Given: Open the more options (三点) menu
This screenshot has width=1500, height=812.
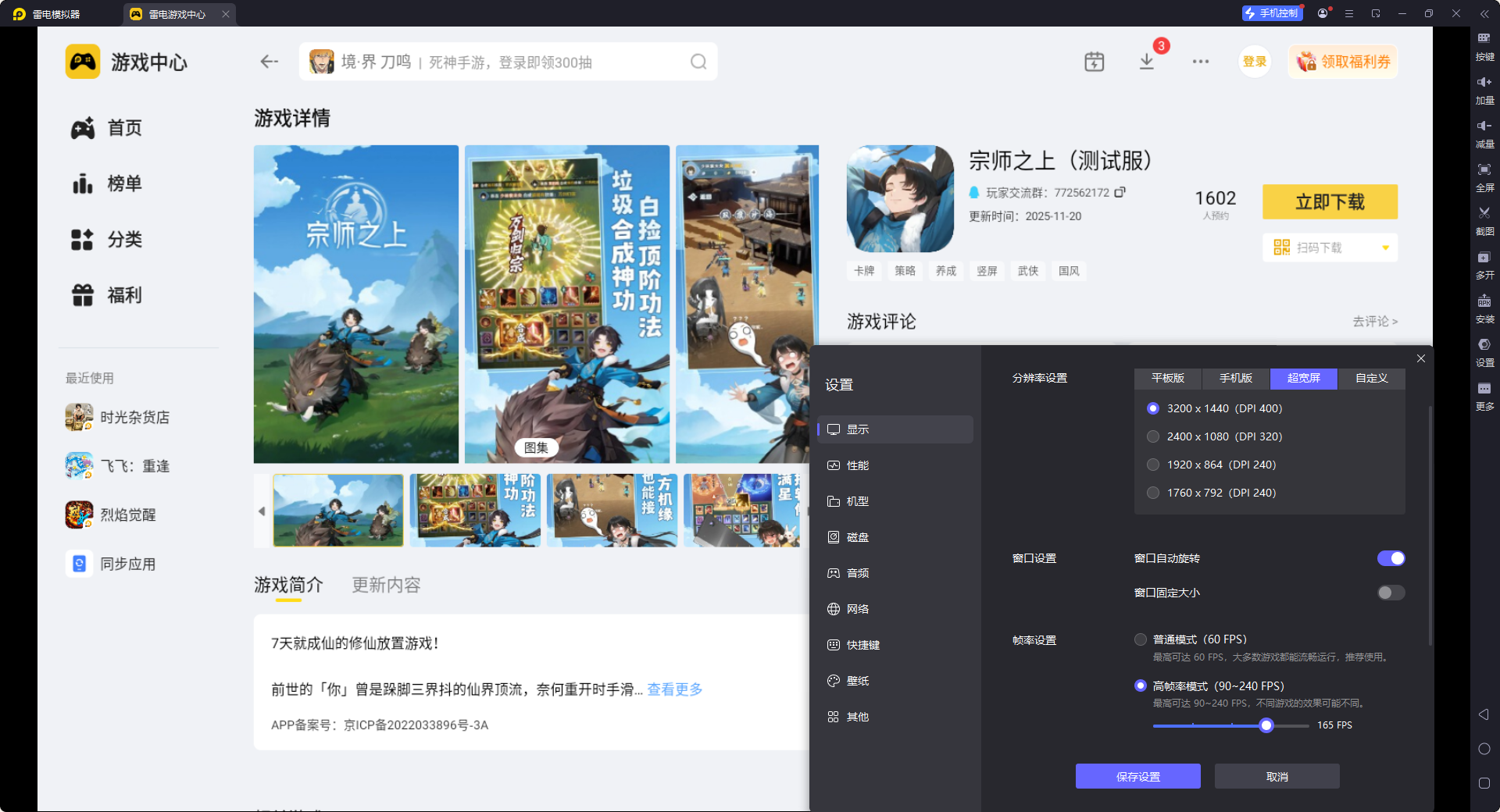Looking at the screenshot, I should pyautogui.click(x=1201, y=61).
